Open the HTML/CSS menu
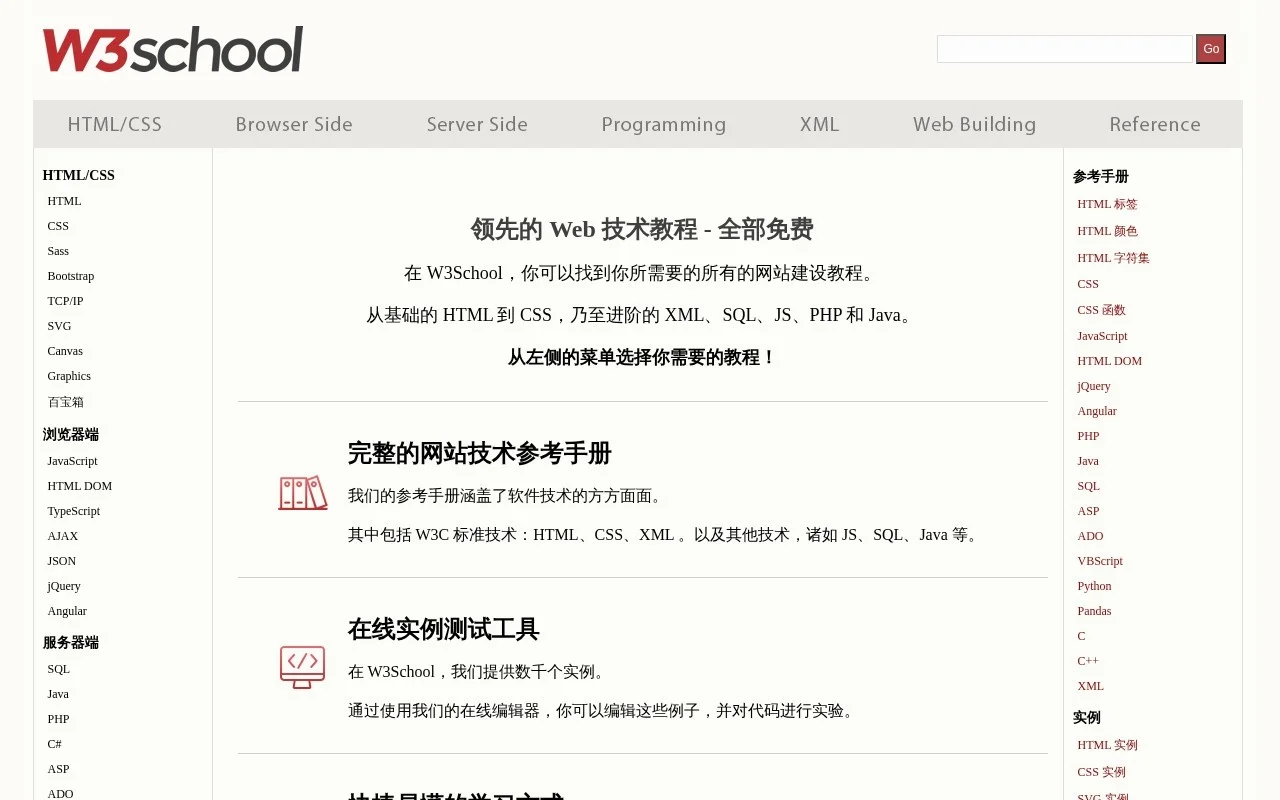The image size is (1280, 800). click(114, 124)
